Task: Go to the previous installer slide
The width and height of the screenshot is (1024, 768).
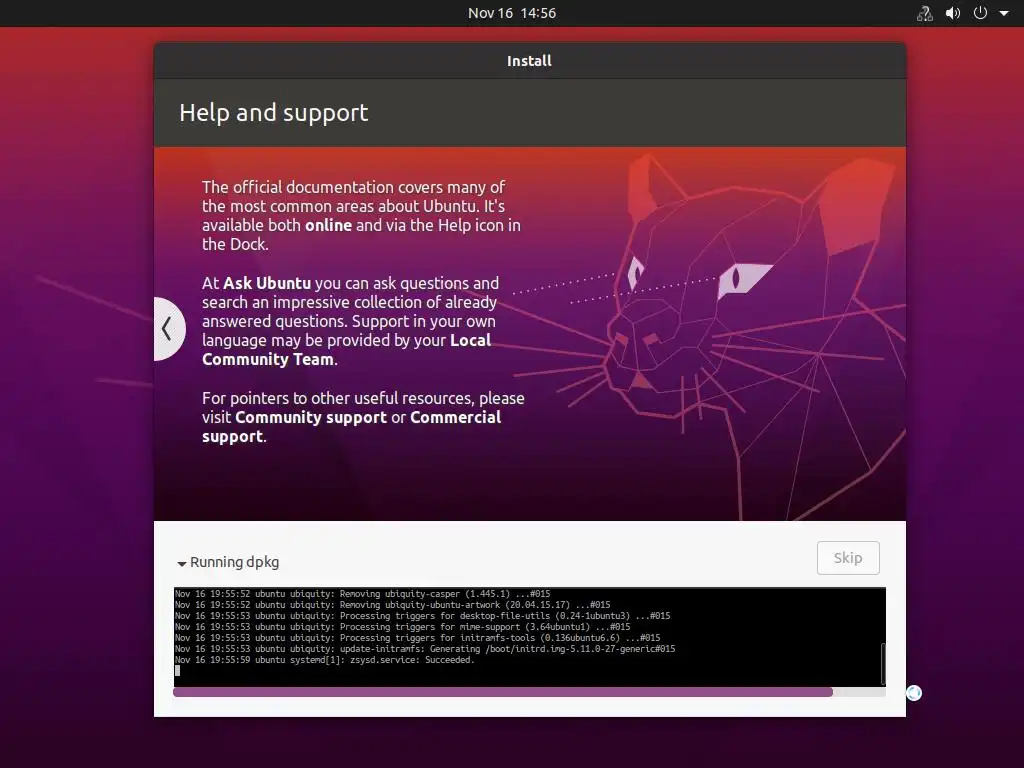Action: (168, 328)
